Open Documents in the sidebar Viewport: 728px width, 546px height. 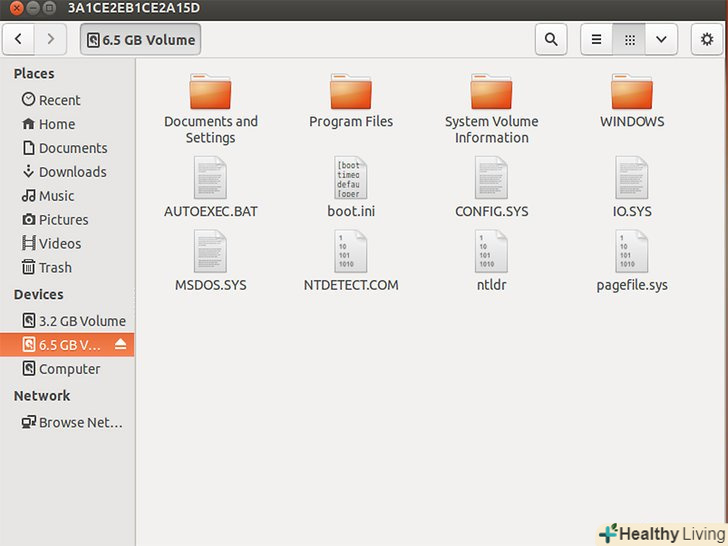point(65,148)
